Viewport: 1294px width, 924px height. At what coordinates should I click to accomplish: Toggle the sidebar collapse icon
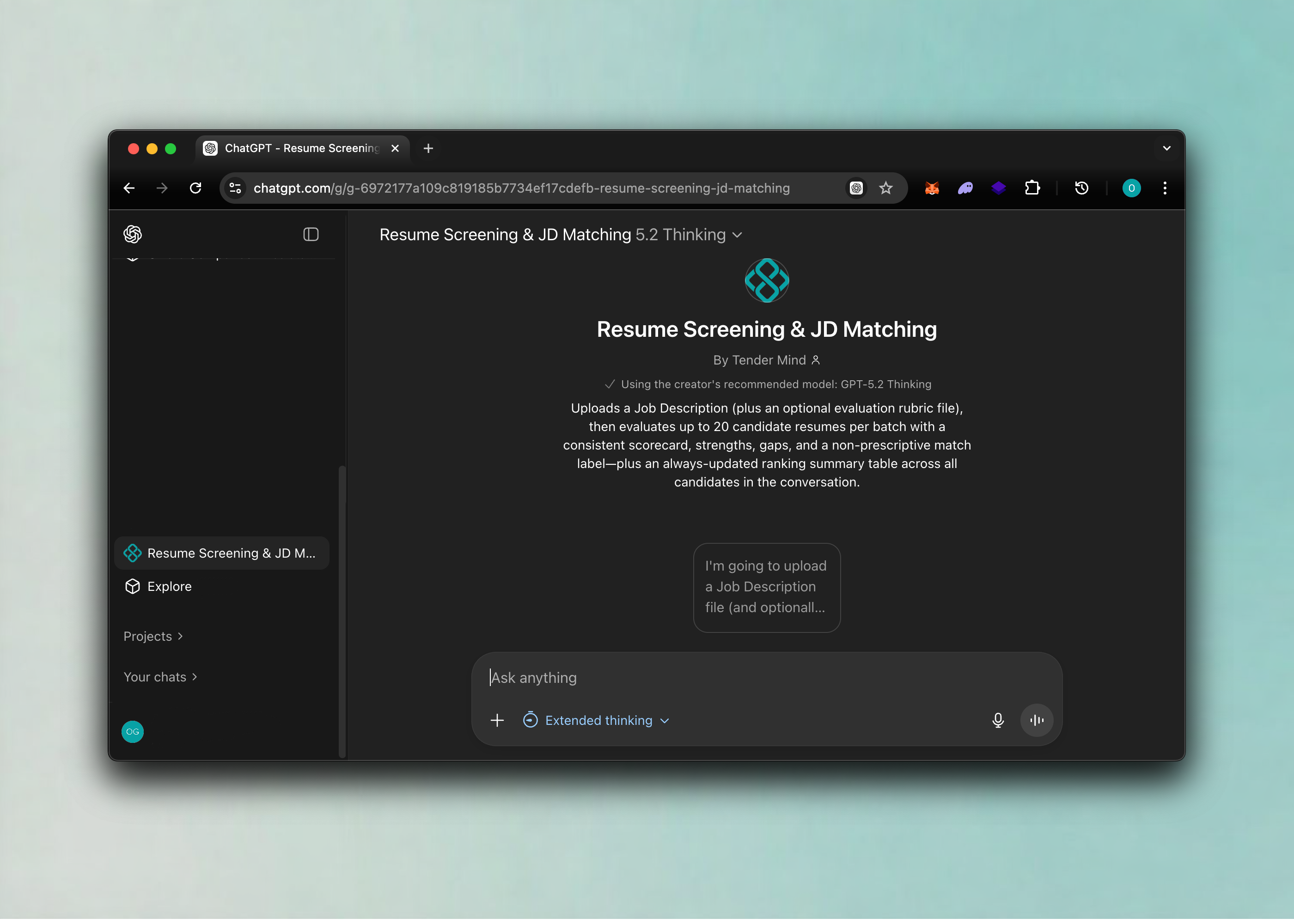point(311,234)
